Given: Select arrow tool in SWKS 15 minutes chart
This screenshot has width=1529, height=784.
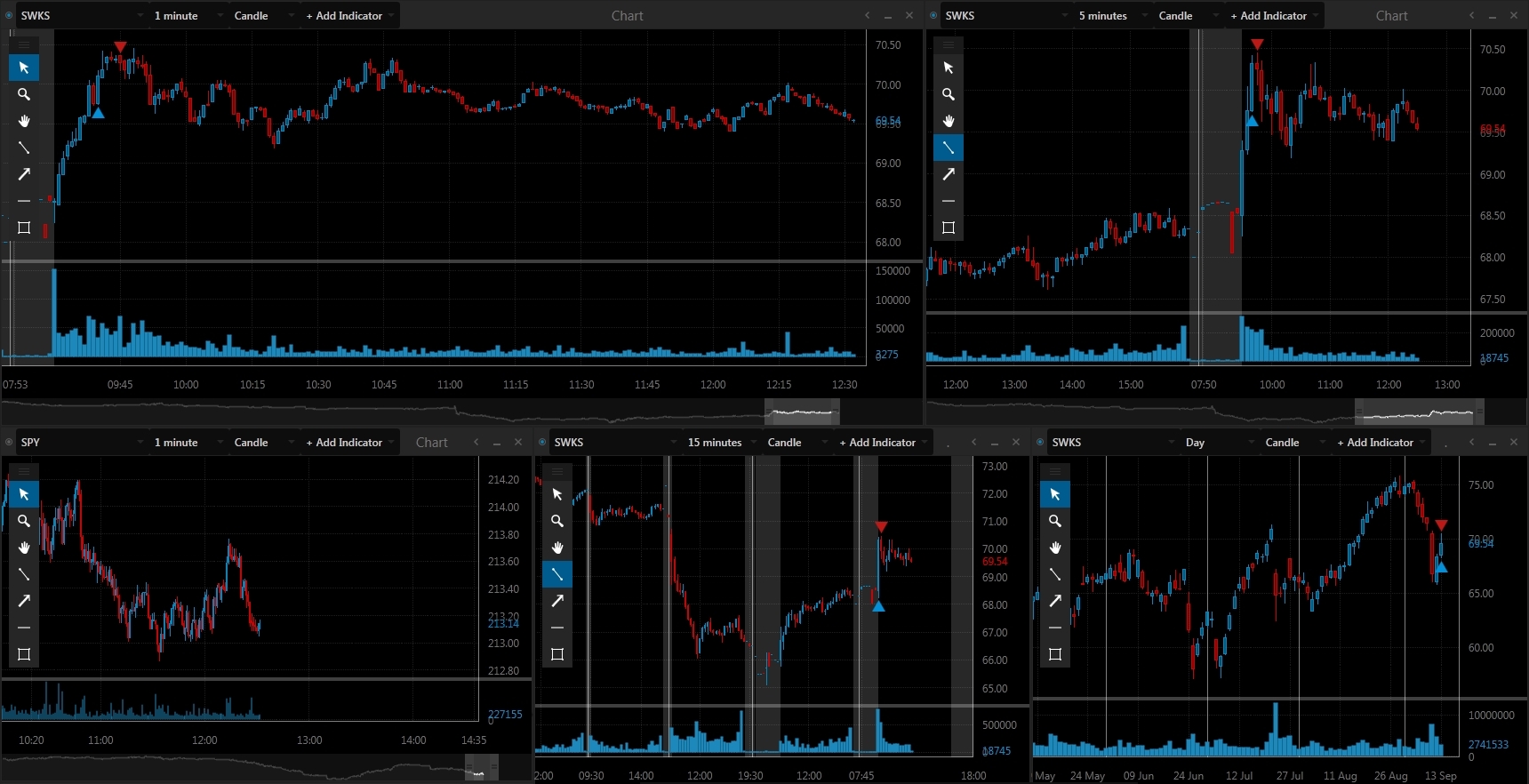Looking at the screenshot, I should point(557,601).
